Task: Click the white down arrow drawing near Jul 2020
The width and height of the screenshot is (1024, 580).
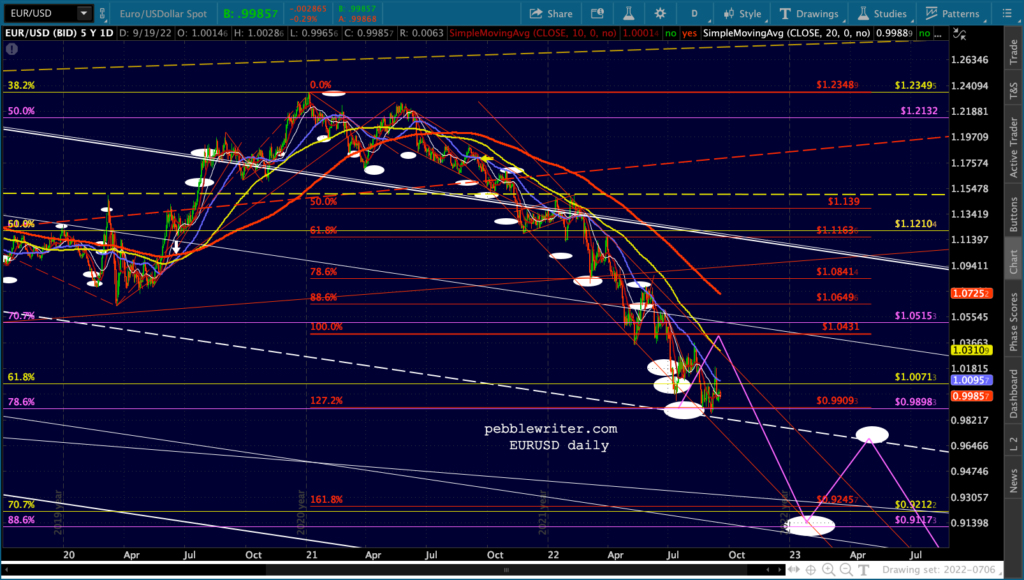Action: coord(176,247)
